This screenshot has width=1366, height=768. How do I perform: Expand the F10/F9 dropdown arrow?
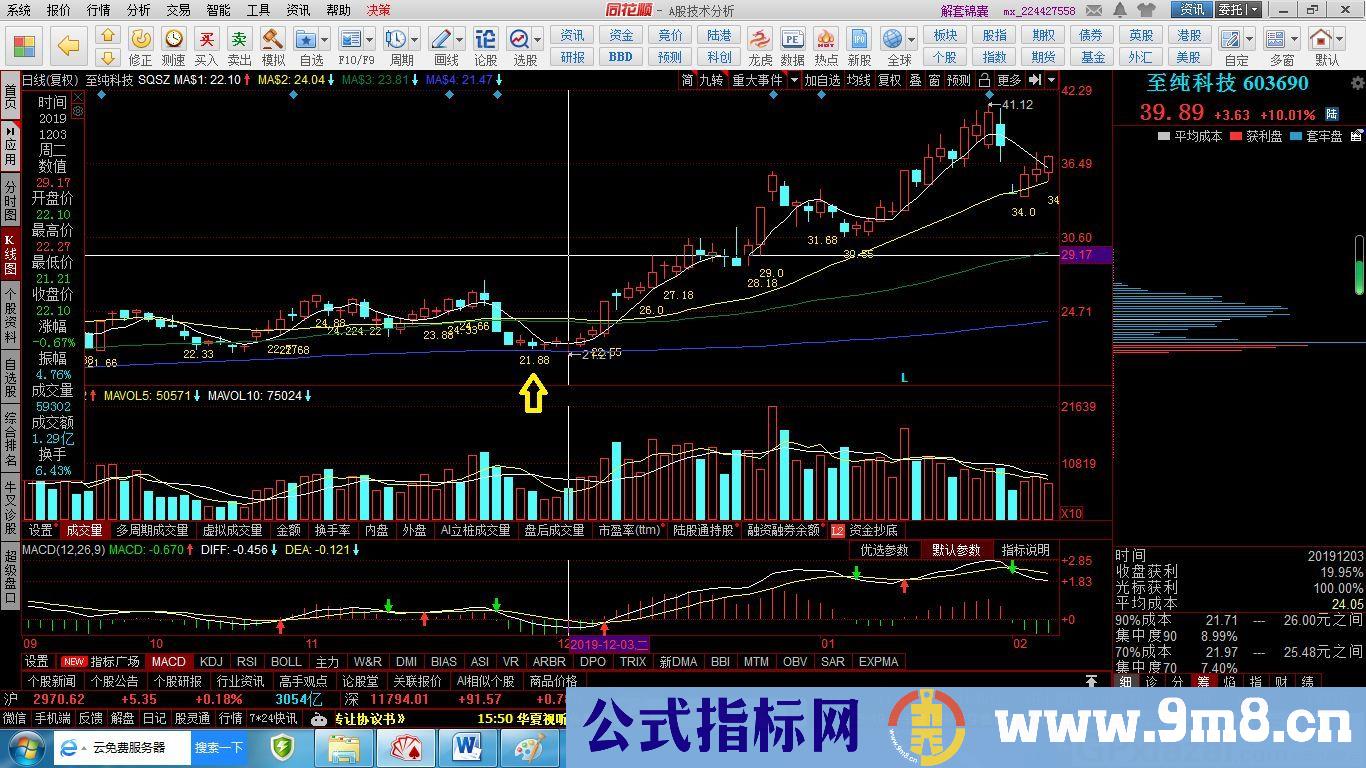click(x=368, y=40)
